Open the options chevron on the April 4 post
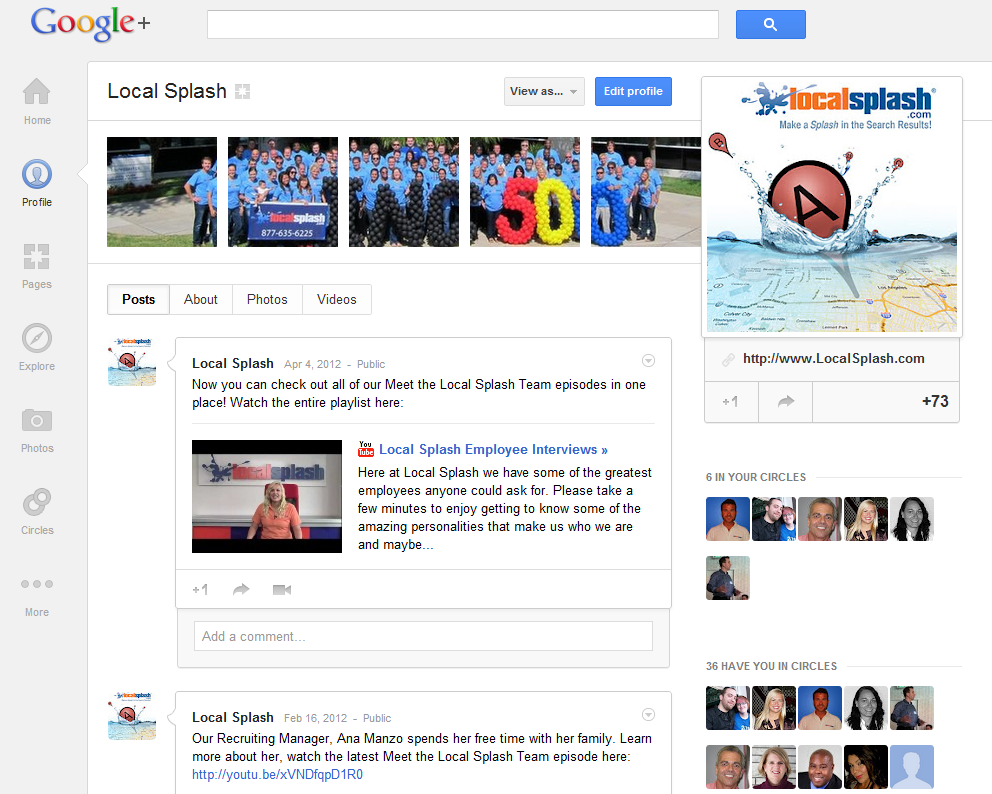This screenshot has width=992, height=794. [x=648, y=360]
